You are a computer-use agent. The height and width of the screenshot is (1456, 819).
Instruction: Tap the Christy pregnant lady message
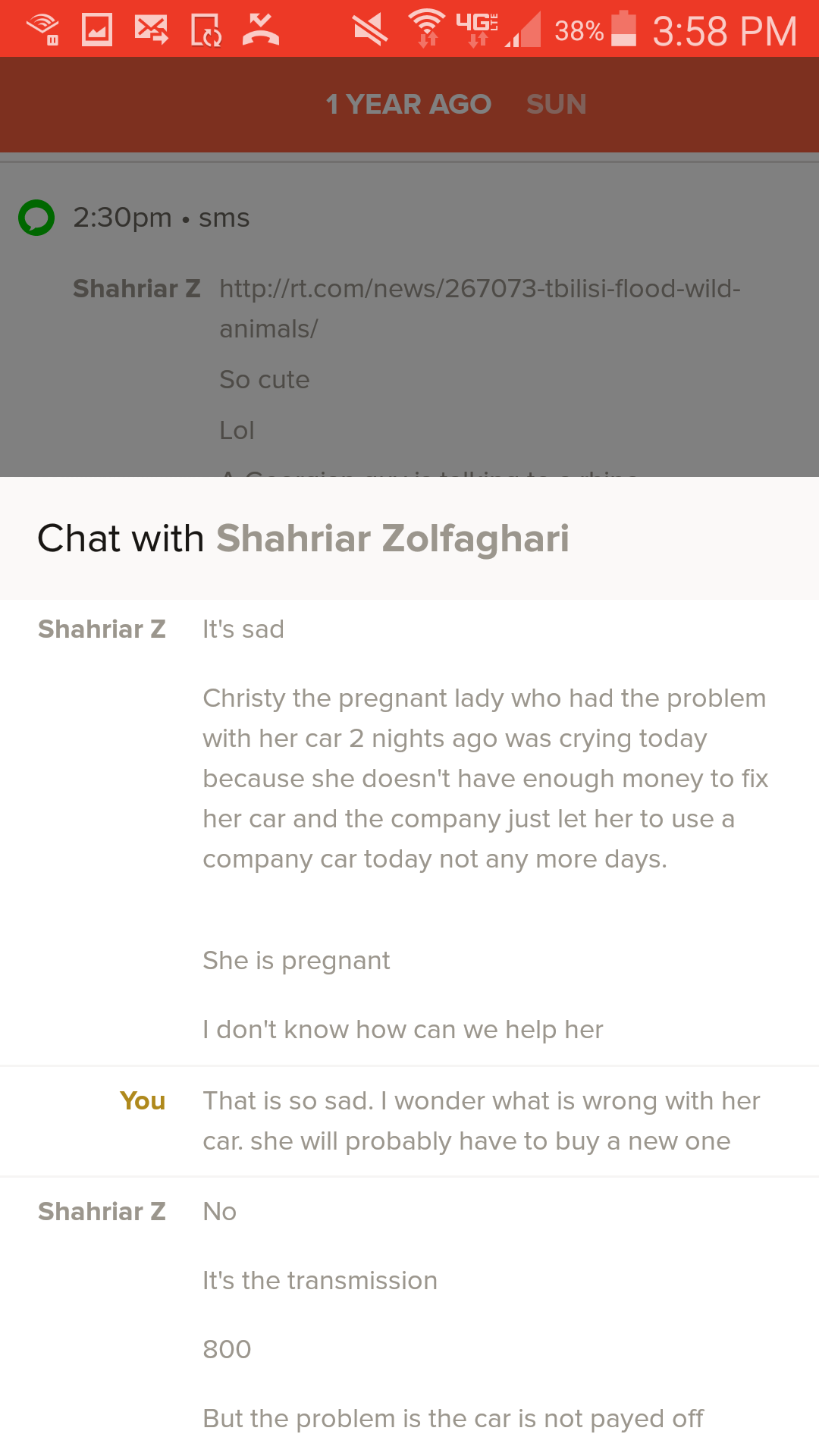(x=485, y=778)
